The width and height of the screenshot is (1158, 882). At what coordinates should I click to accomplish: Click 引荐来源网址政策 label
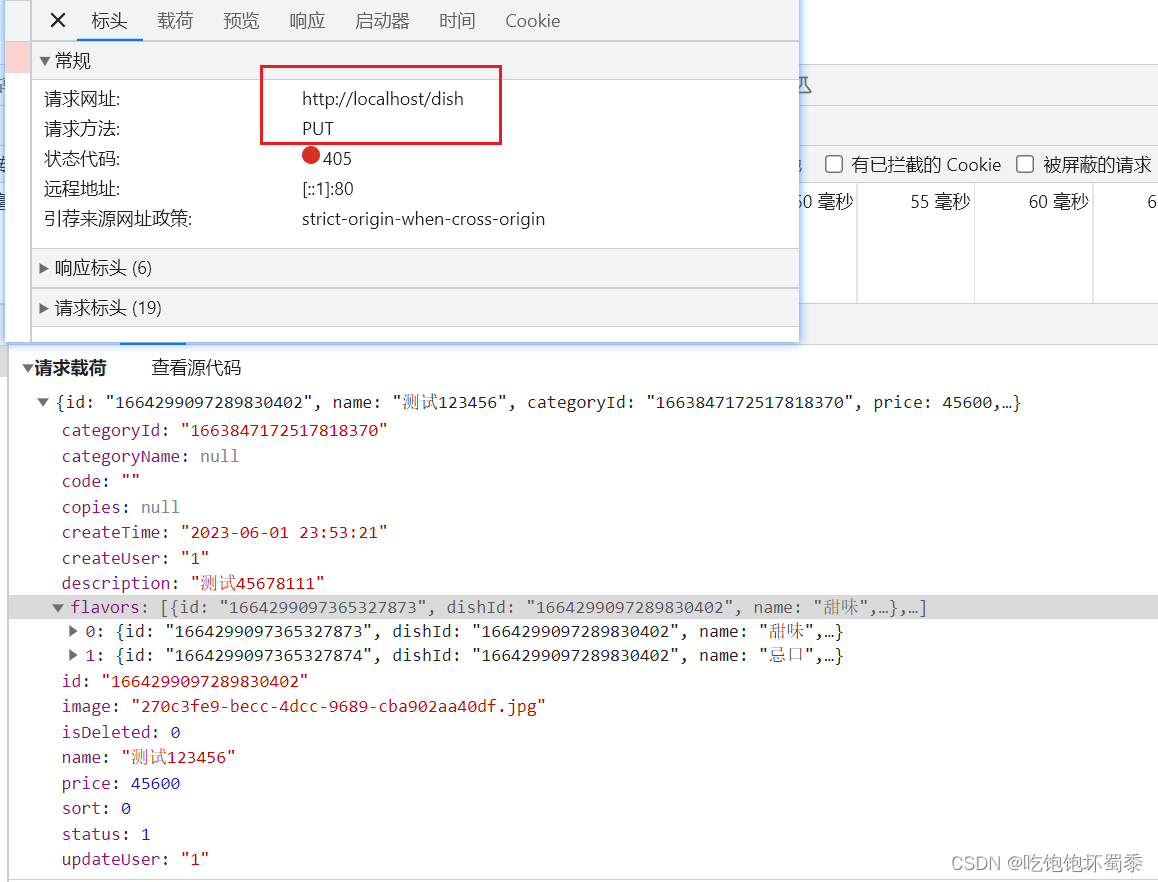pyautogui.click(x=118, y=219)
